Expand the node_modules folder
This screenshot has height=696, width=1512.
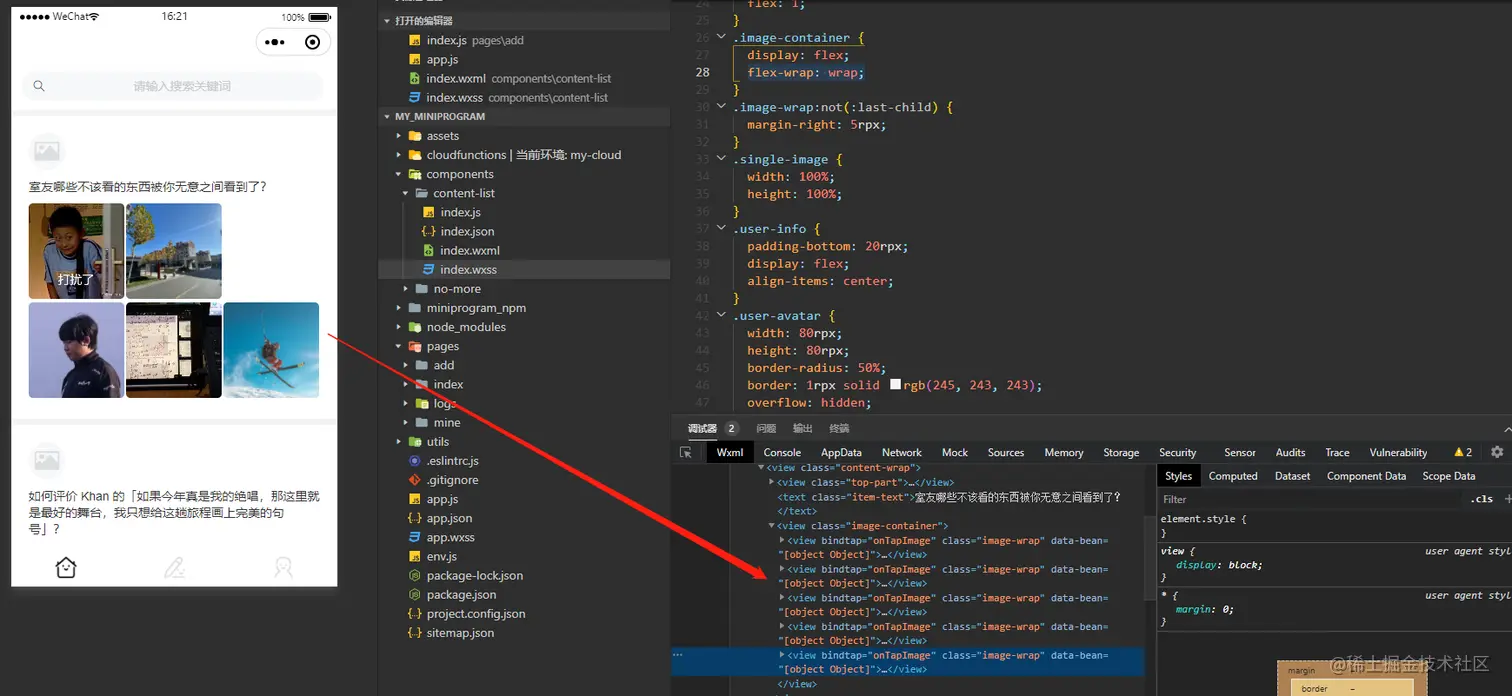pyautogui.click(x=399, y=327)
